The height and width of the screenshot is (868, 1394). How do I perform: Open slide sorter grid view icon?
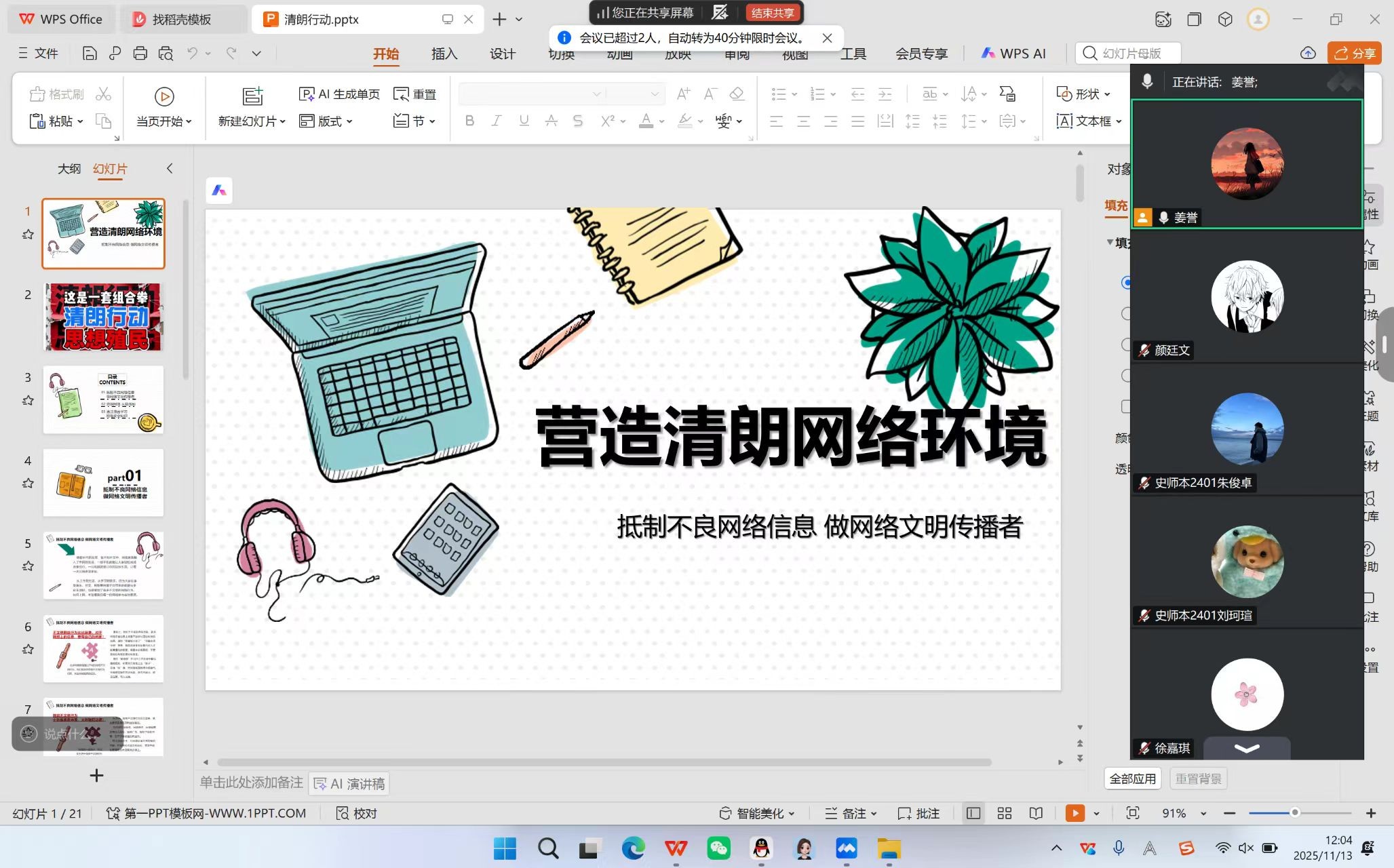(x=1005, y=813)
